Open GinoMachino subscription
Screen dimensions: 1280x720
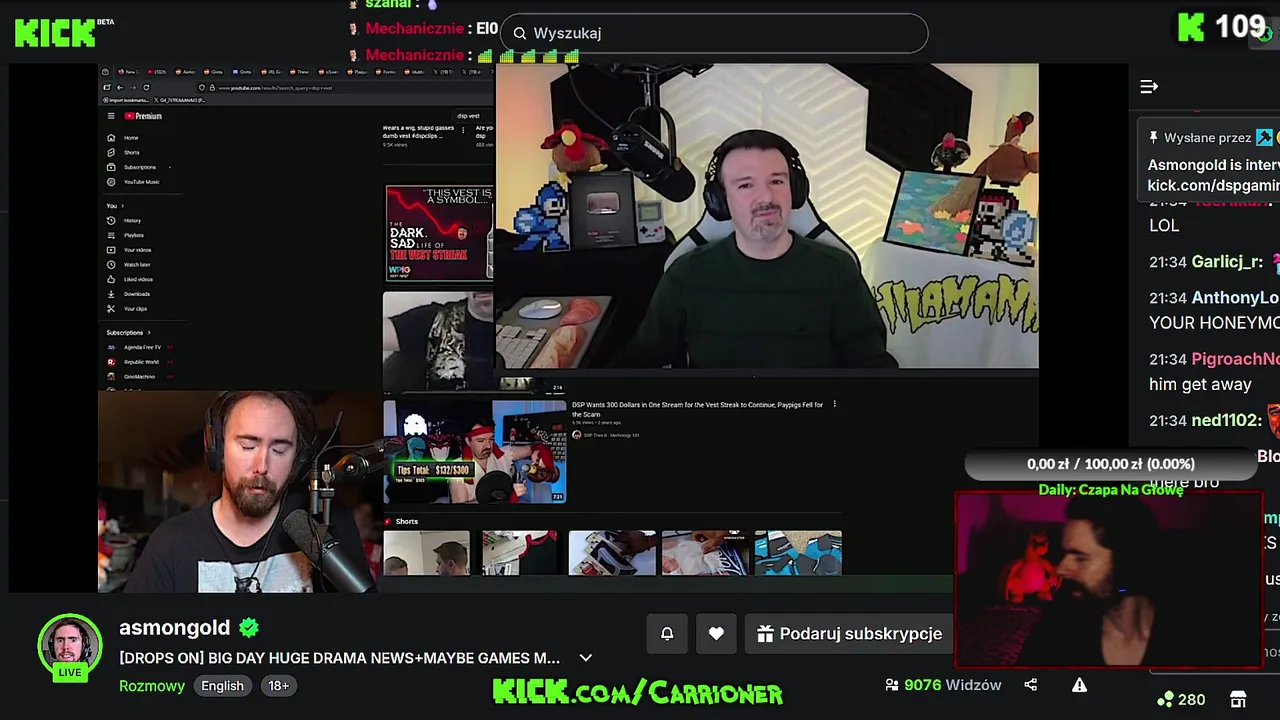point(132,376)
